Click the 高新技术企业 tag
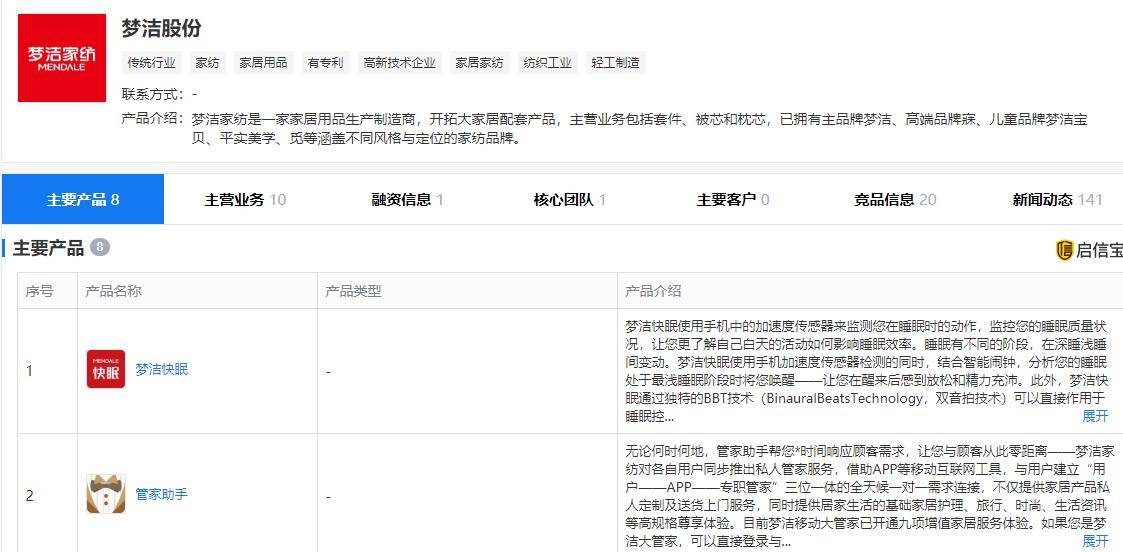1123x552 pixels. (x=399, y=63)
